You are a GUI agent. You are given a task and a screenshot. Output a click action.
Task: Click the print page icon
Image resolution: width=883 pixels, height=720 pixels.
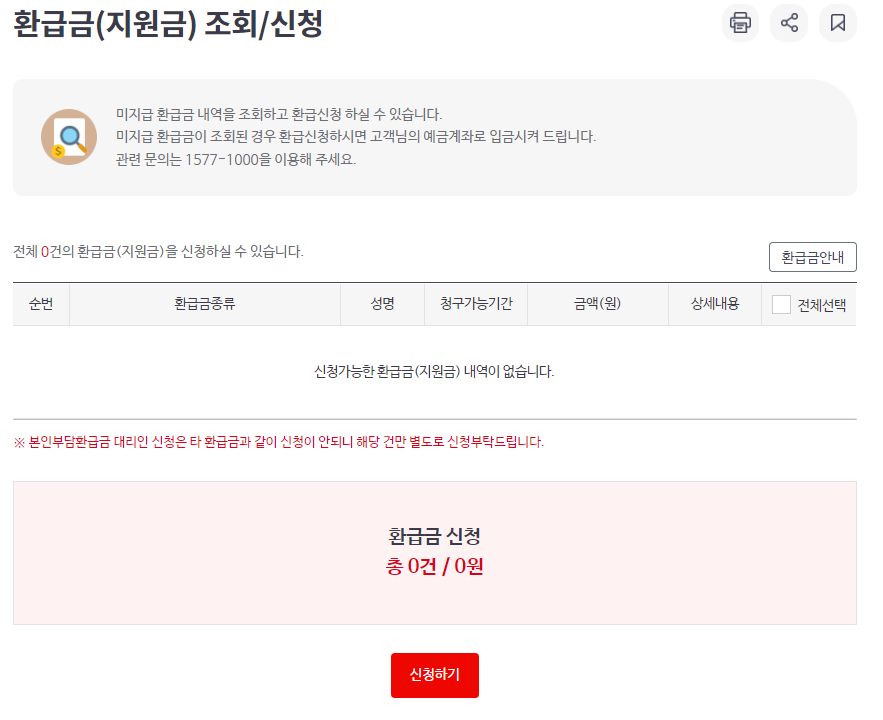click(x=740, y=23)
